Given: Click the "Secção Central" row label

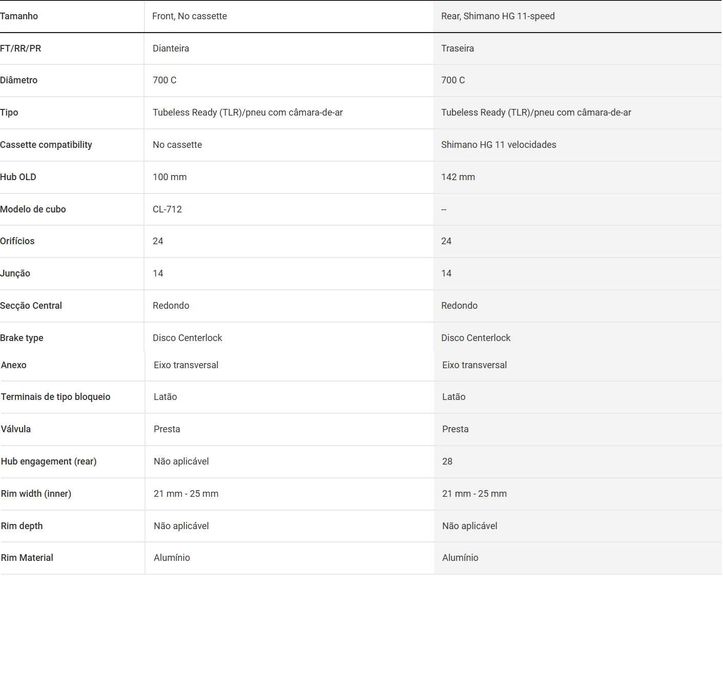Looking at the screenshot, I should pos(31,305).
